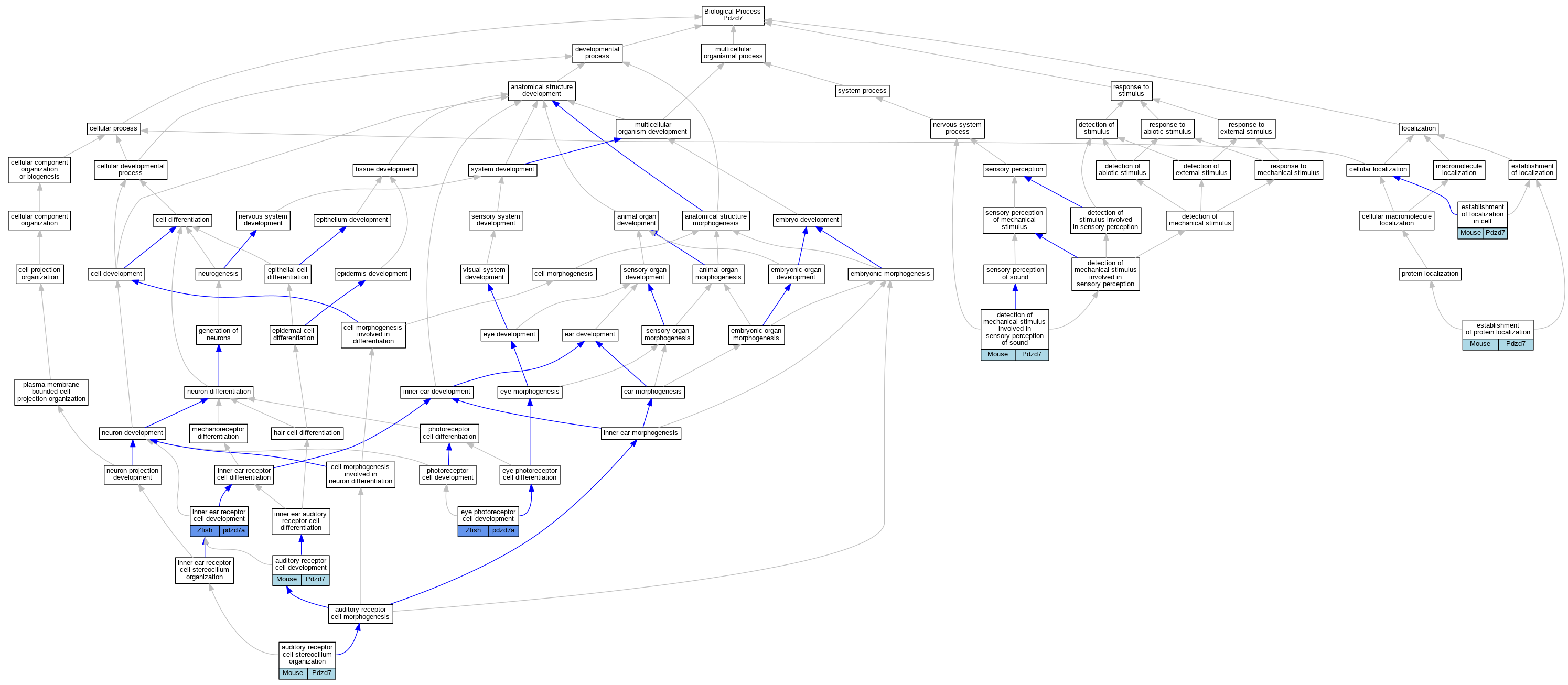Click 'Pdzd7' under auditory receptor cell stereocilium organization
Image resolution: width=1568 pixels, height=685 pixels.
pyautogui.click(x=321, y=673)
